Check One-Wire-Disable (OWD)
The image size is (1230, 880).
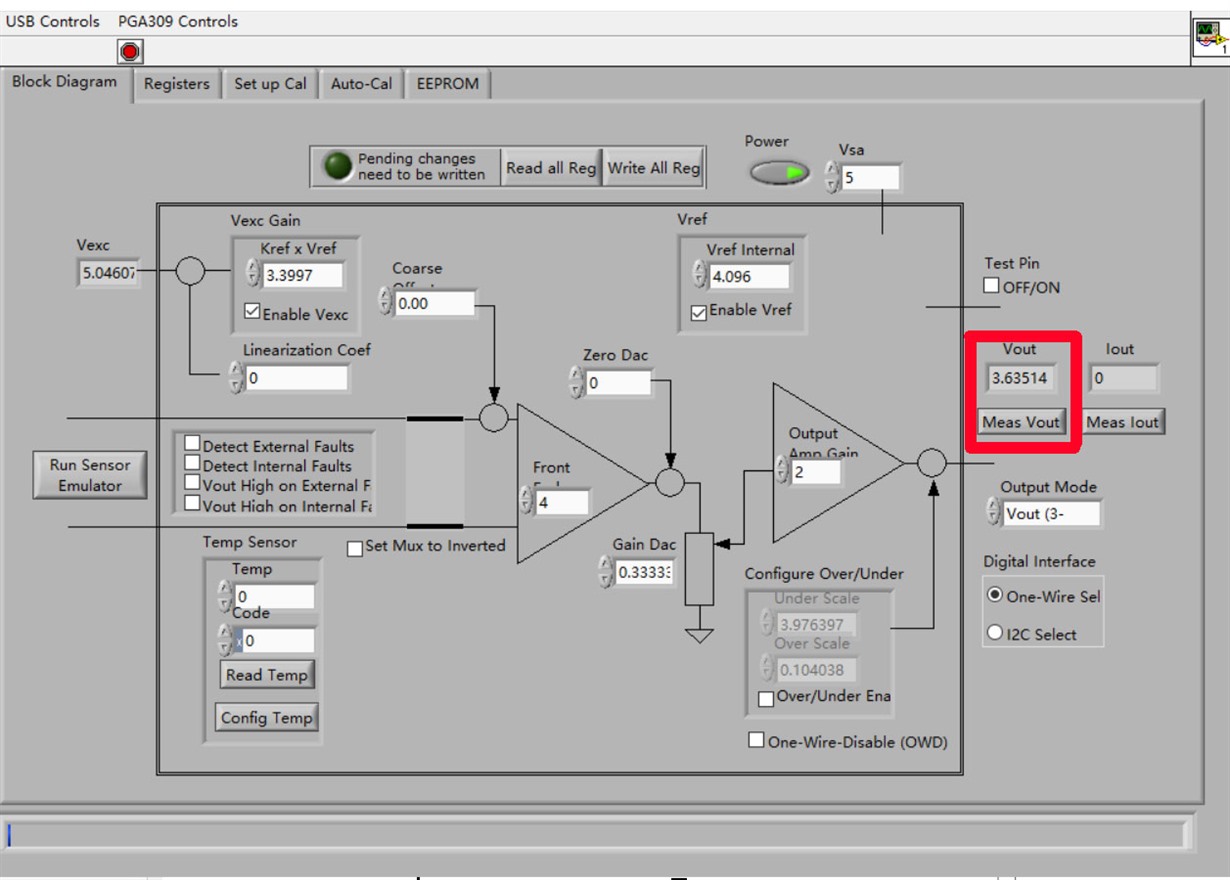point(757,741)
